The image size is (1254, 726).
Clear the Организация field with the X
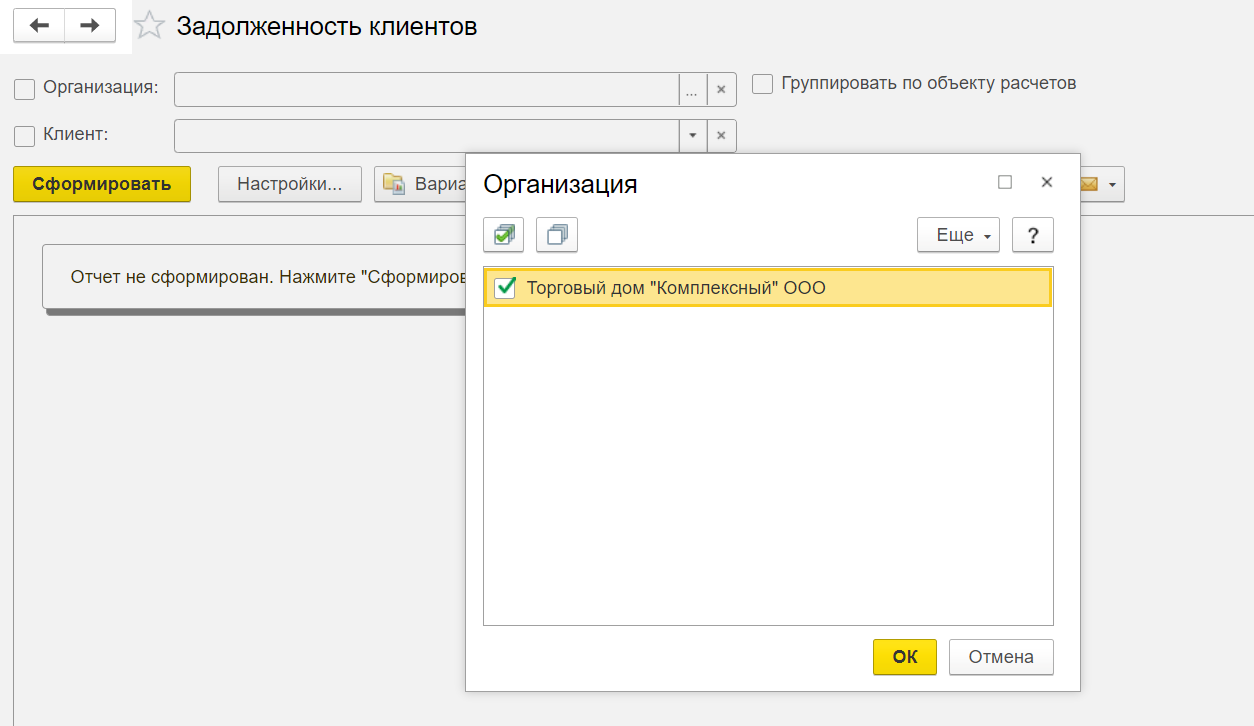pyautogui.click(x=721, y=89)
